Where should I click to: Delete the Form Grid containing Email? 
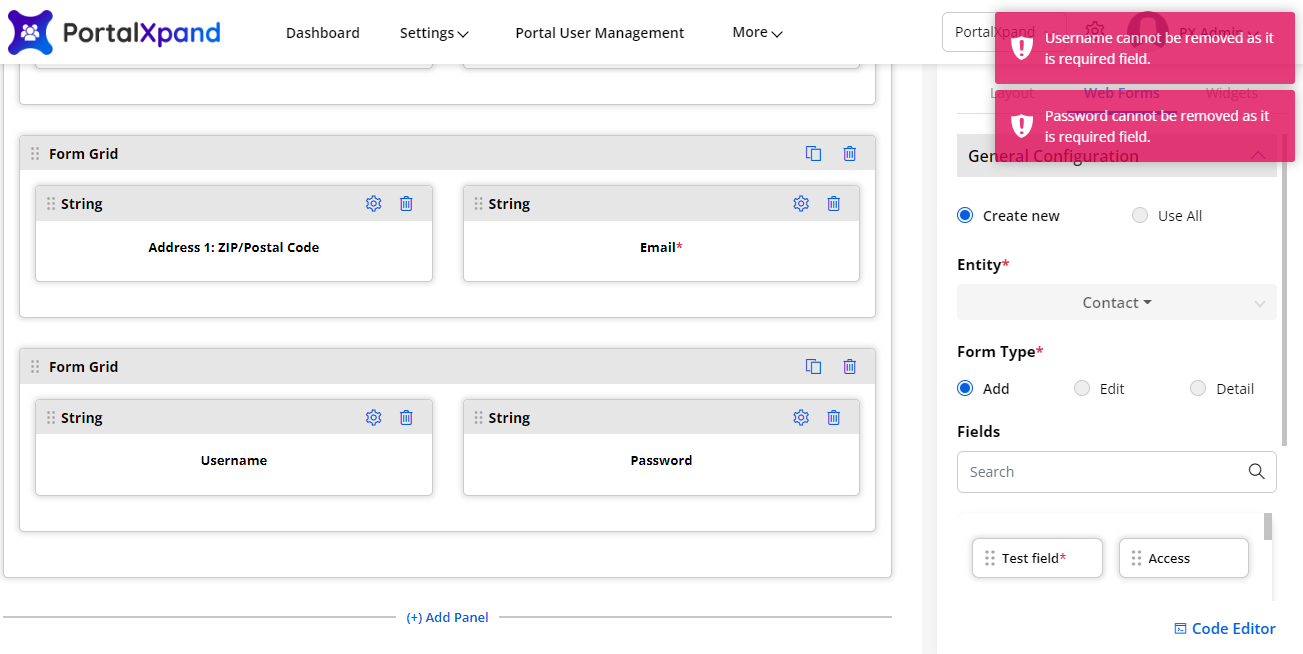click(849, 154)
